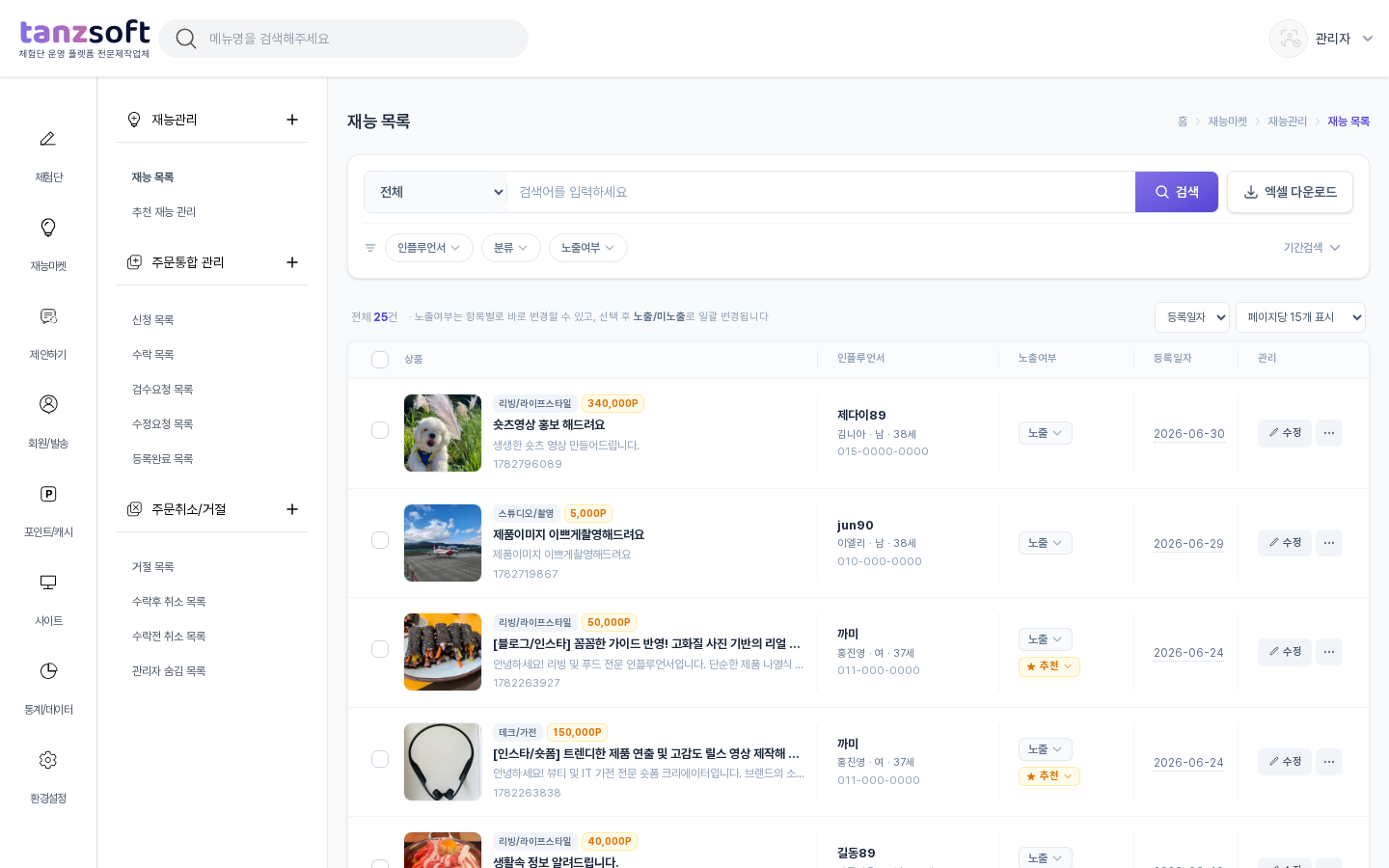Check the 숏츠영상 홍보 해드려요 row checkbox
The width and height of the screenshot is (1389, 868).
click(380, 430)
